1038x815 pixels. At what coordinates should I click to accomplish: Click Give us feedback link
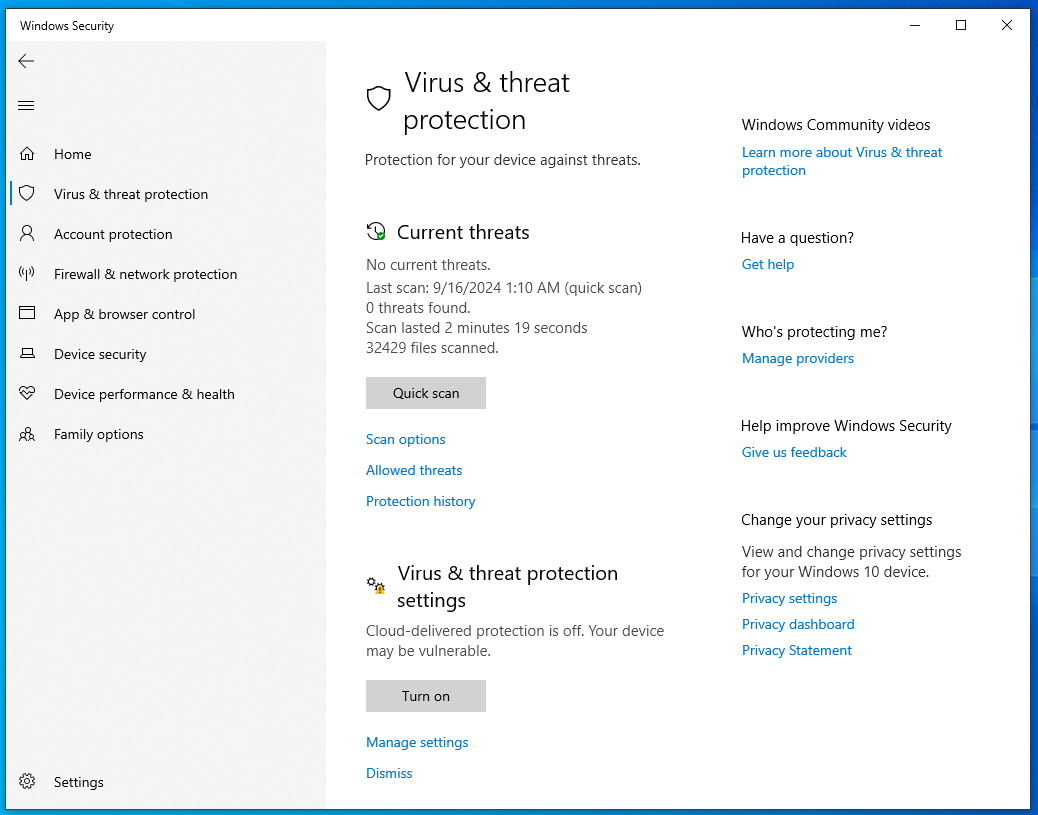(x=794, y=452)
